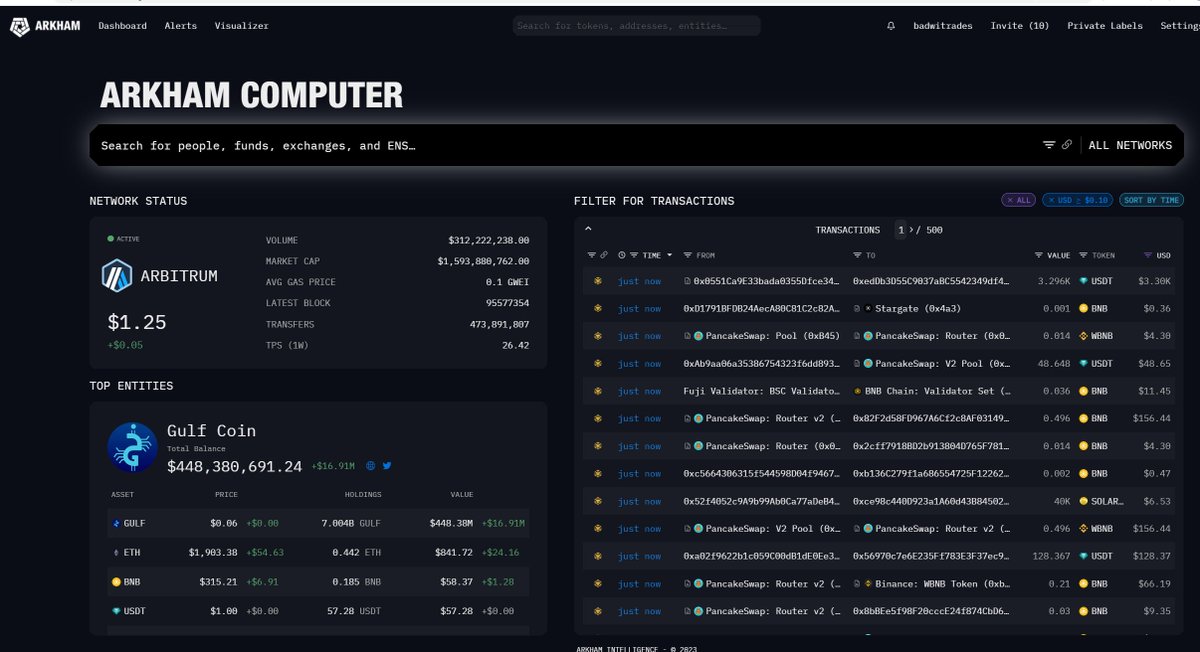Viewport: 1200px width, 652px height.
Task: Open Private Labels in the navbar
Action: 1105,26
